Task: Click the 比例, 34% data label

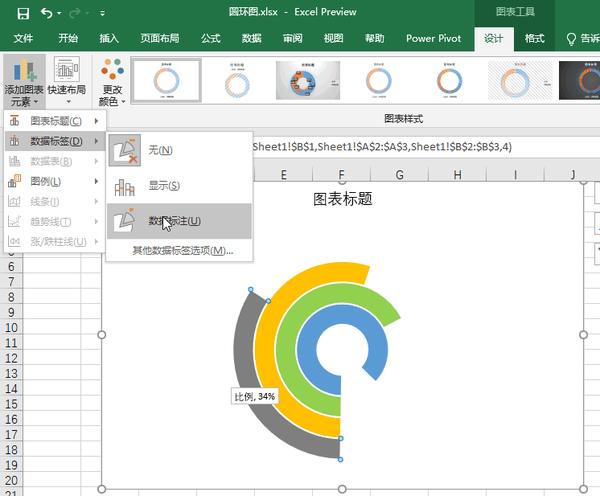Action: click(255, 396)
